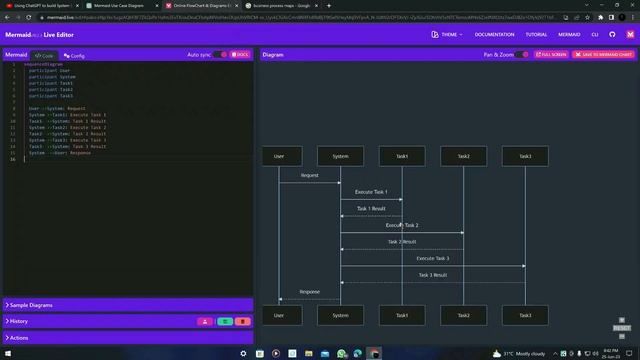640x360 pixels.
Task: Open Settings gear in the taskbar
Action: pyautogui.click(x=243, y=353)
